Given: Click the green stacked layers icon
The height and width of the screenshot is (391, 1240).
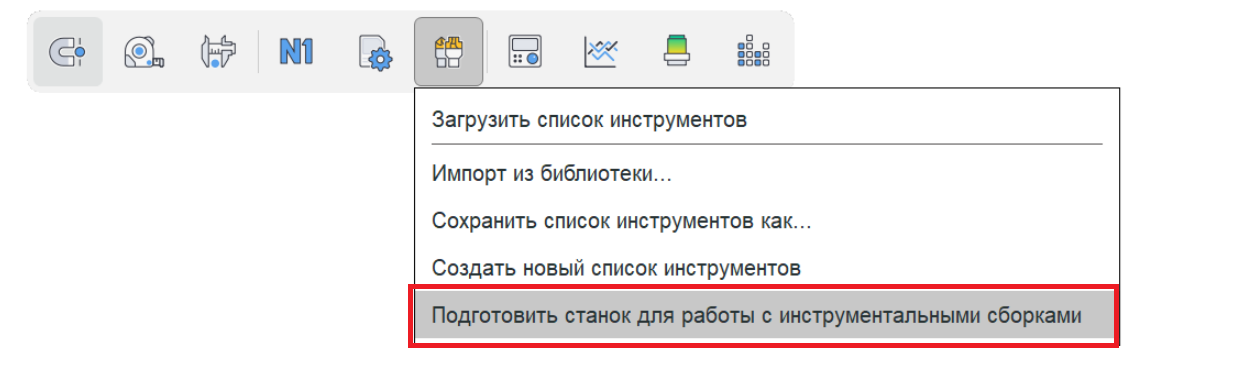Looking at the screenshot, I should tap(677, 51).
